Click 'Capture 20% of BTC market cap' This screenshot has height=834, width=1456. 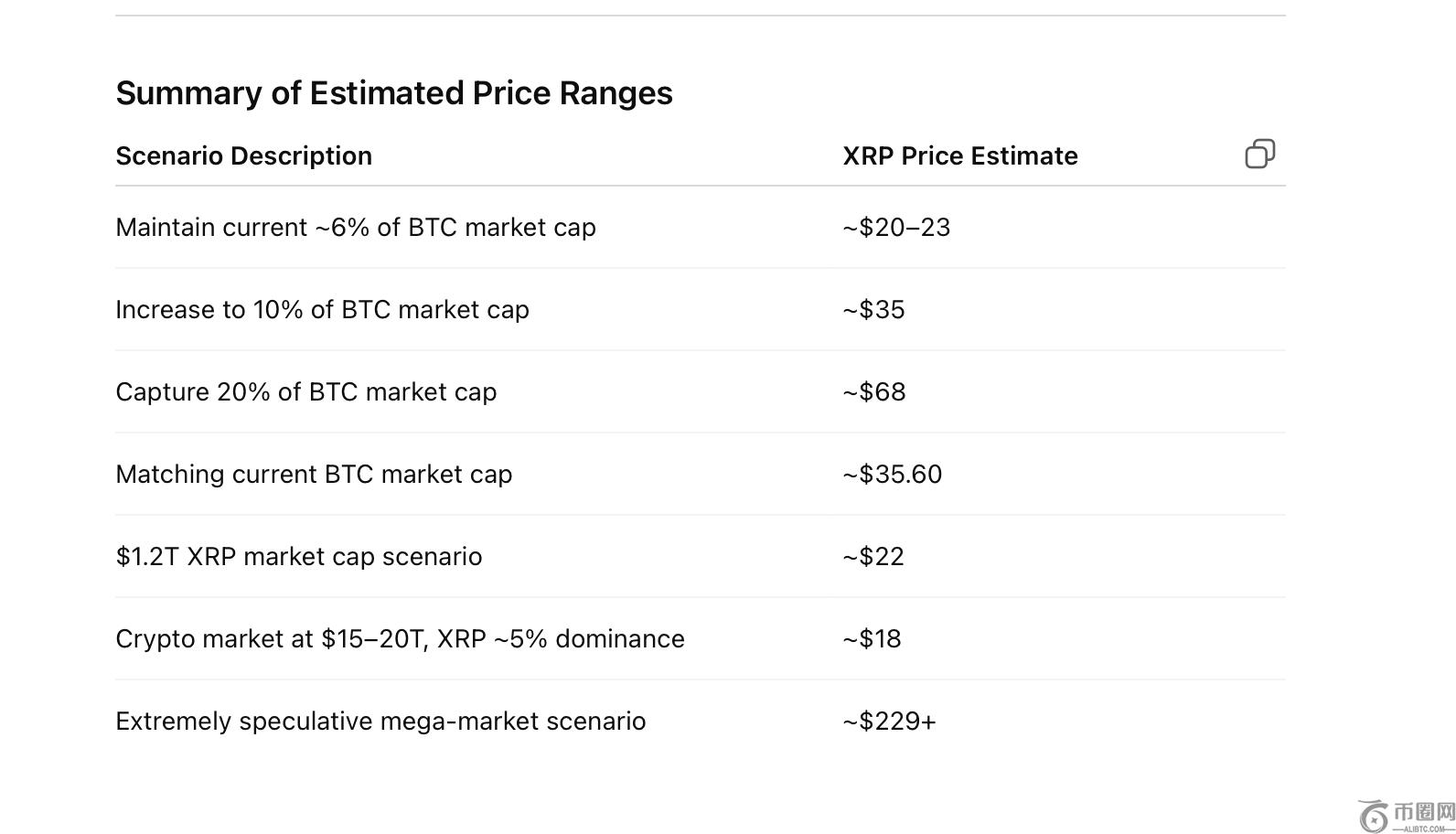tap(306, 392)
